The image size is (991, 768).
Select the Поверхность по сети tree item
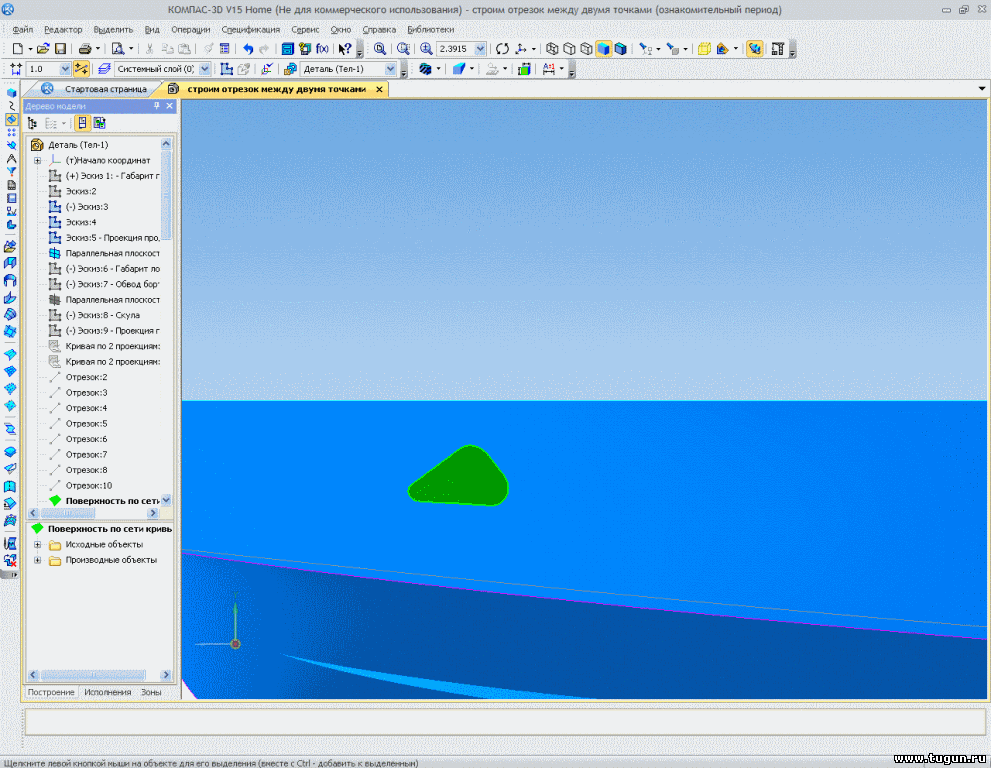coord(112,501)
